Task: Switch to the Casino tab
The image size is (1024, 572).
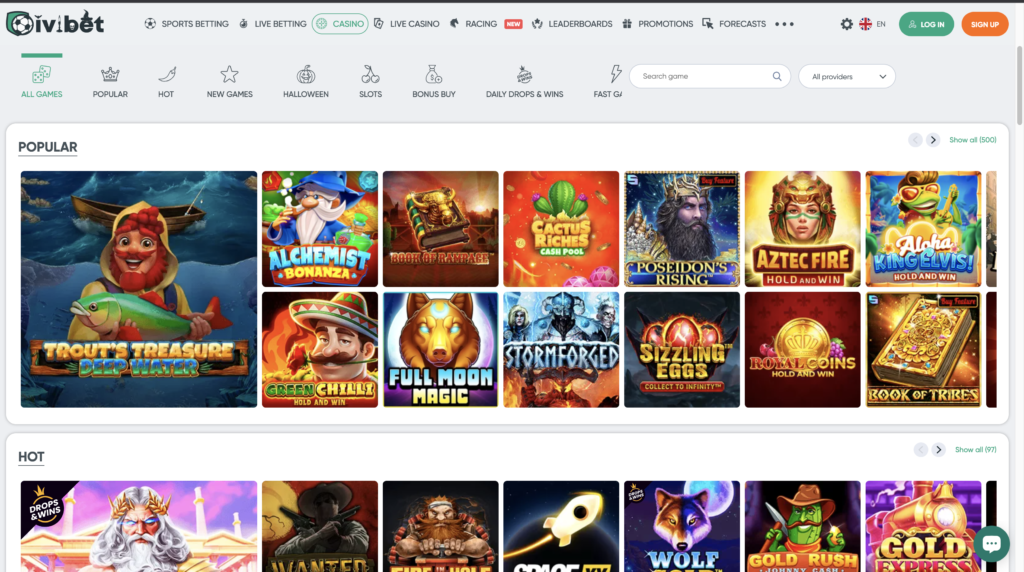Action: [x=340, y=24]
